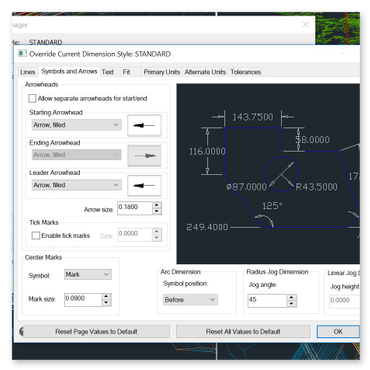The width and height of the screenshot is (370, 370).
Task: Click the dialog title bar icon
Action: pyautogui.click(x=22, y=53)
